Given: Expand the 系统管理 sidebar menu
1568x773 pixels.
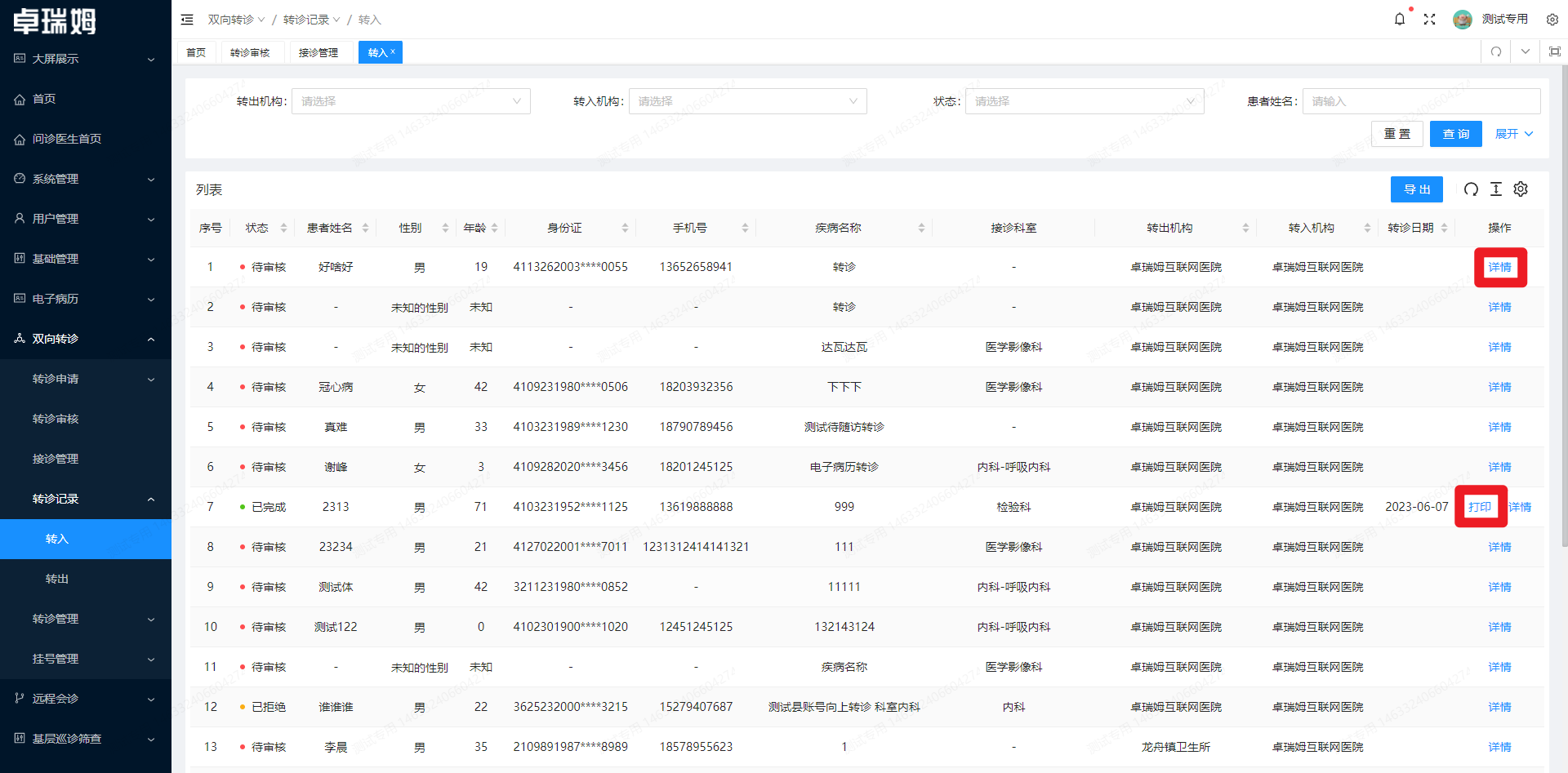Looking at the screenshot, I should pos(86,179).
